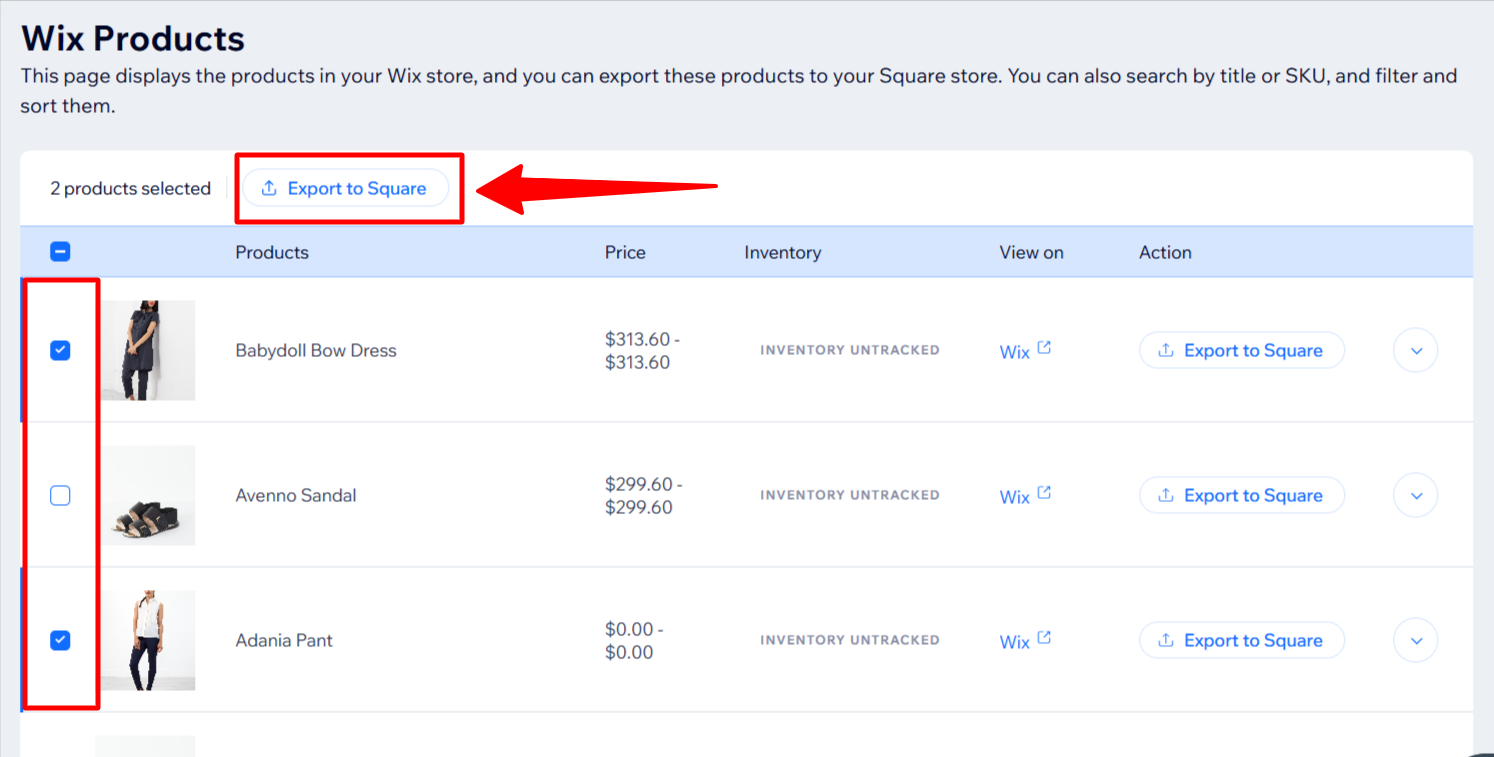Viewport: 1494px width, 757px height.
Task: Click external-link icon in Babydoll Bow Dress row
Action: click(1044, 348)
